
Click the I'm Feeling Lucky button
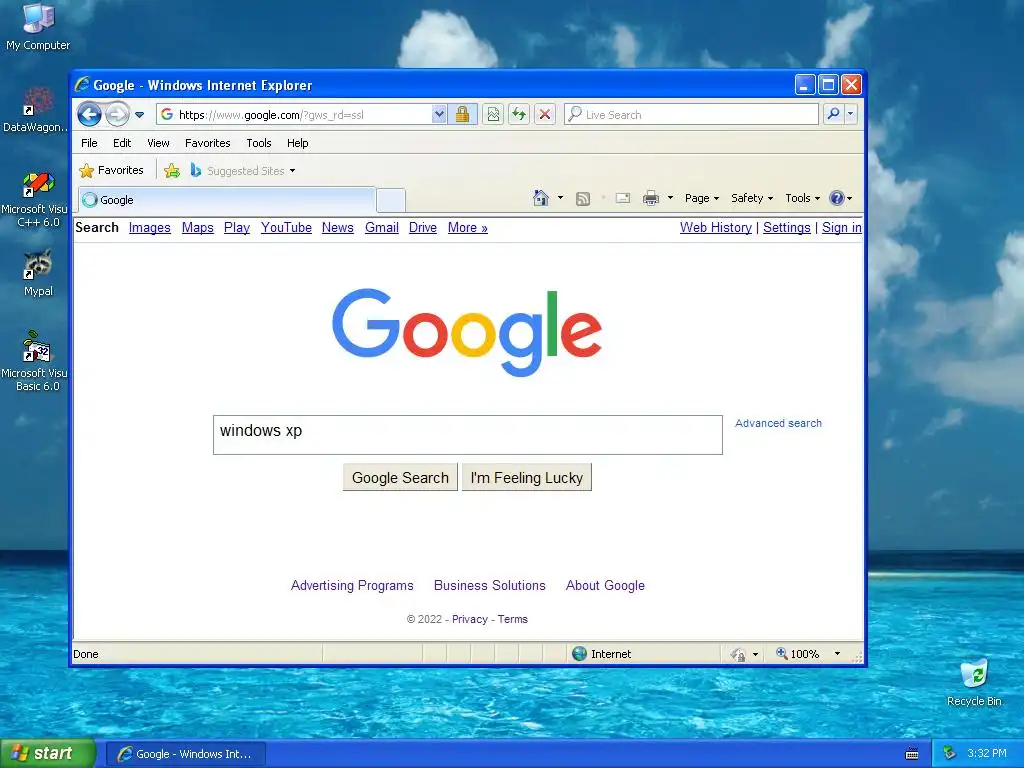(526, 477)
